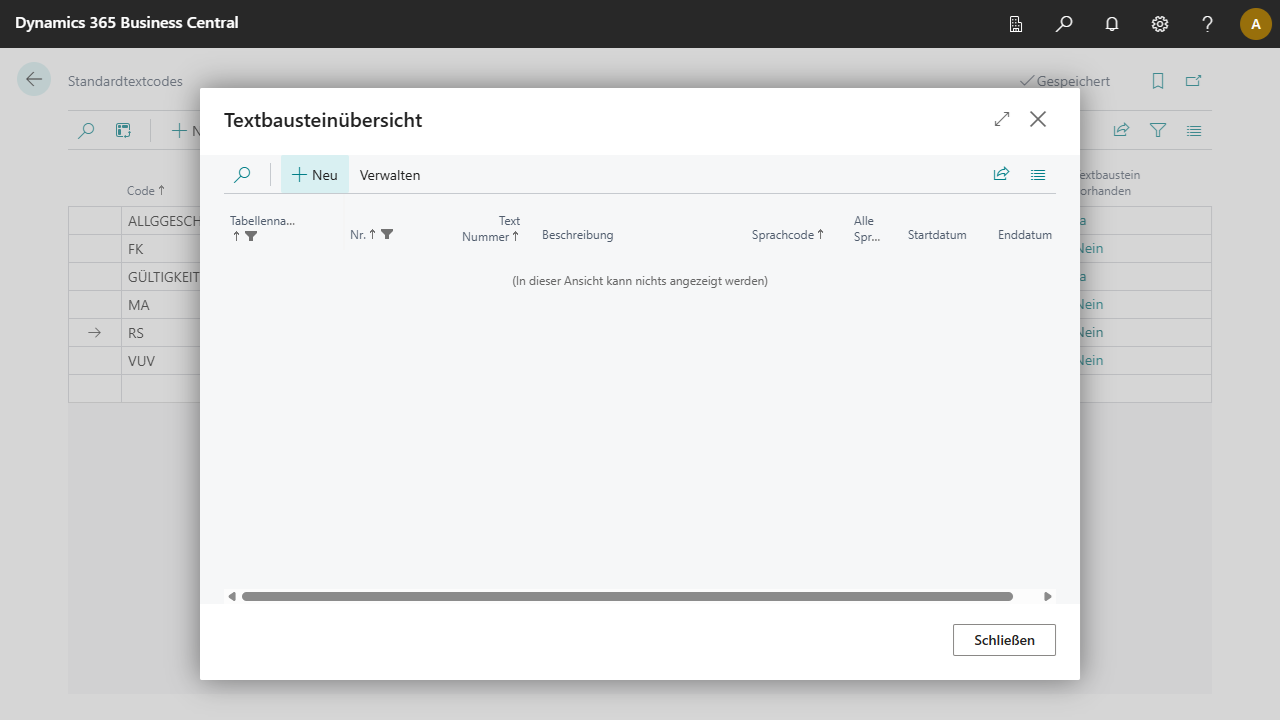Click the horizontal scrollbar right arrow
Image resolution: width=1280 pixels, height=720 pixels.
coord(1047,597)
